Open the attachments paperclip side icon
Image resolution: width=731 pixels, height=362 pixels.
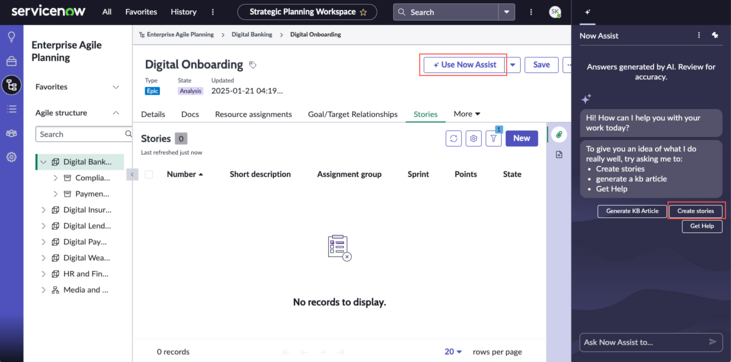click(559, 135)
